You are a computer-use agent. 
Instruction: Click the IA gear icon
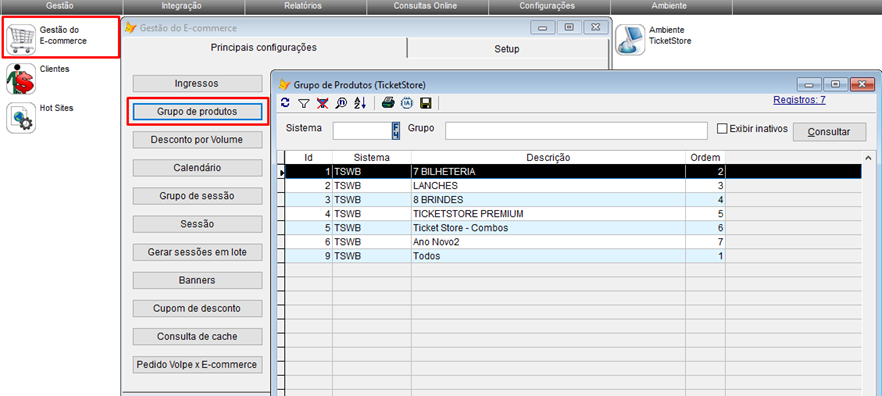pos(407,102)
